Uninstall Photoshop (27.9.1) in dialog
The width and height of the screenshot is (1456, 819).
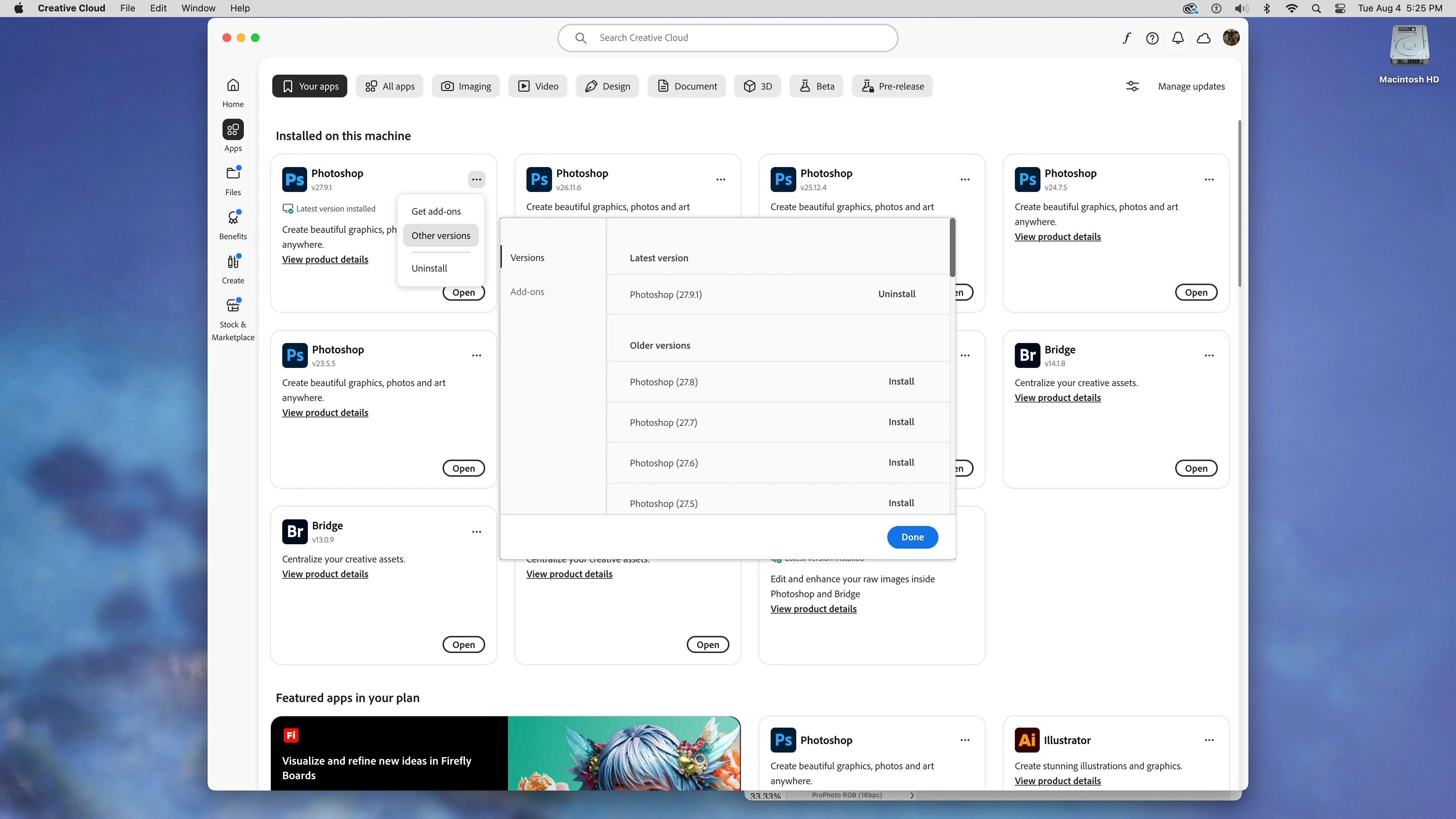click(896, 294)
